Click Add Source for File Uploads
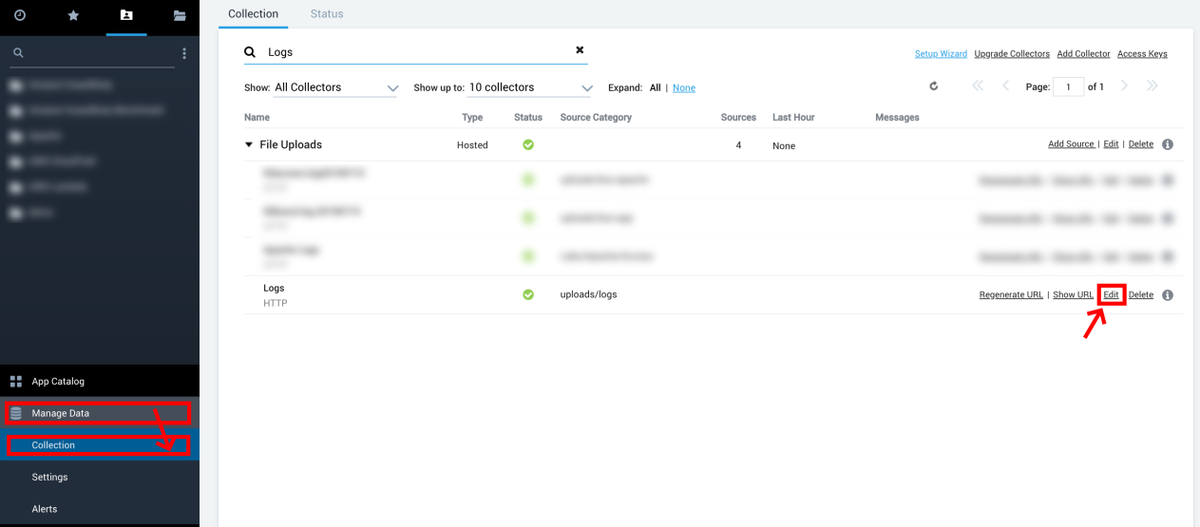This screenshot has width=1200, height=527. pos(1071,145)
